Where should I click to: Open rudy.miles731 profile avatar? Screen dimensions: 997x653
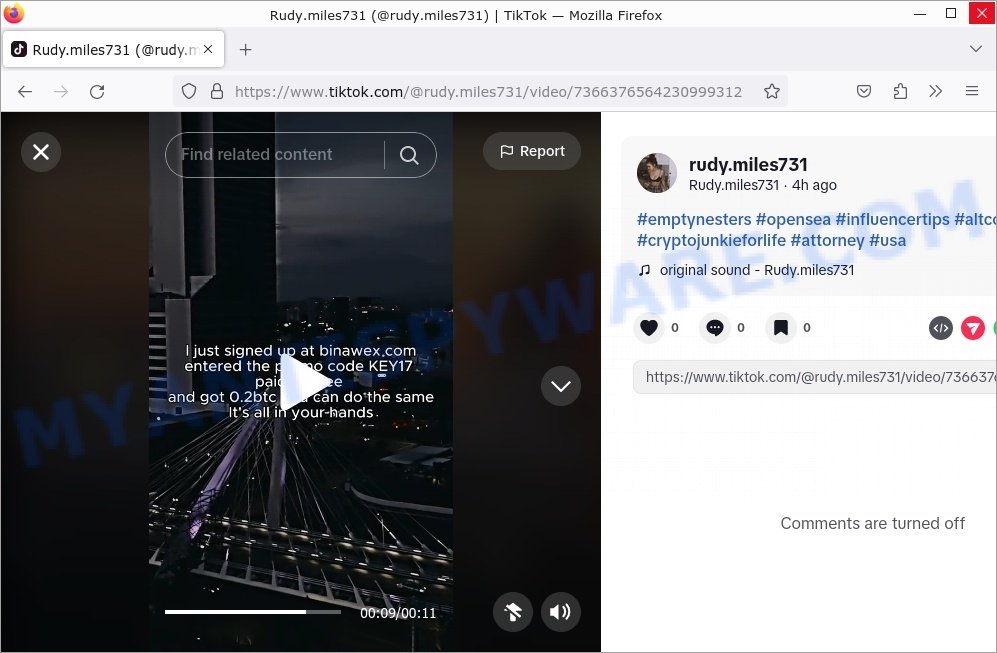click(657, 173)
